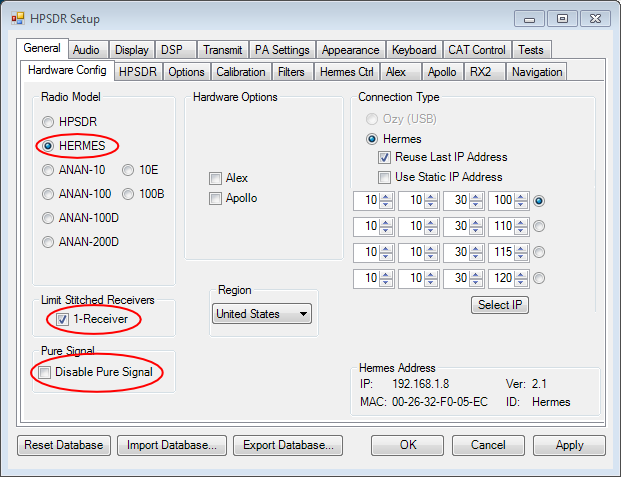Click the IP address 192.168.1.8 text
Screen dimensions: 621x477
421,384
